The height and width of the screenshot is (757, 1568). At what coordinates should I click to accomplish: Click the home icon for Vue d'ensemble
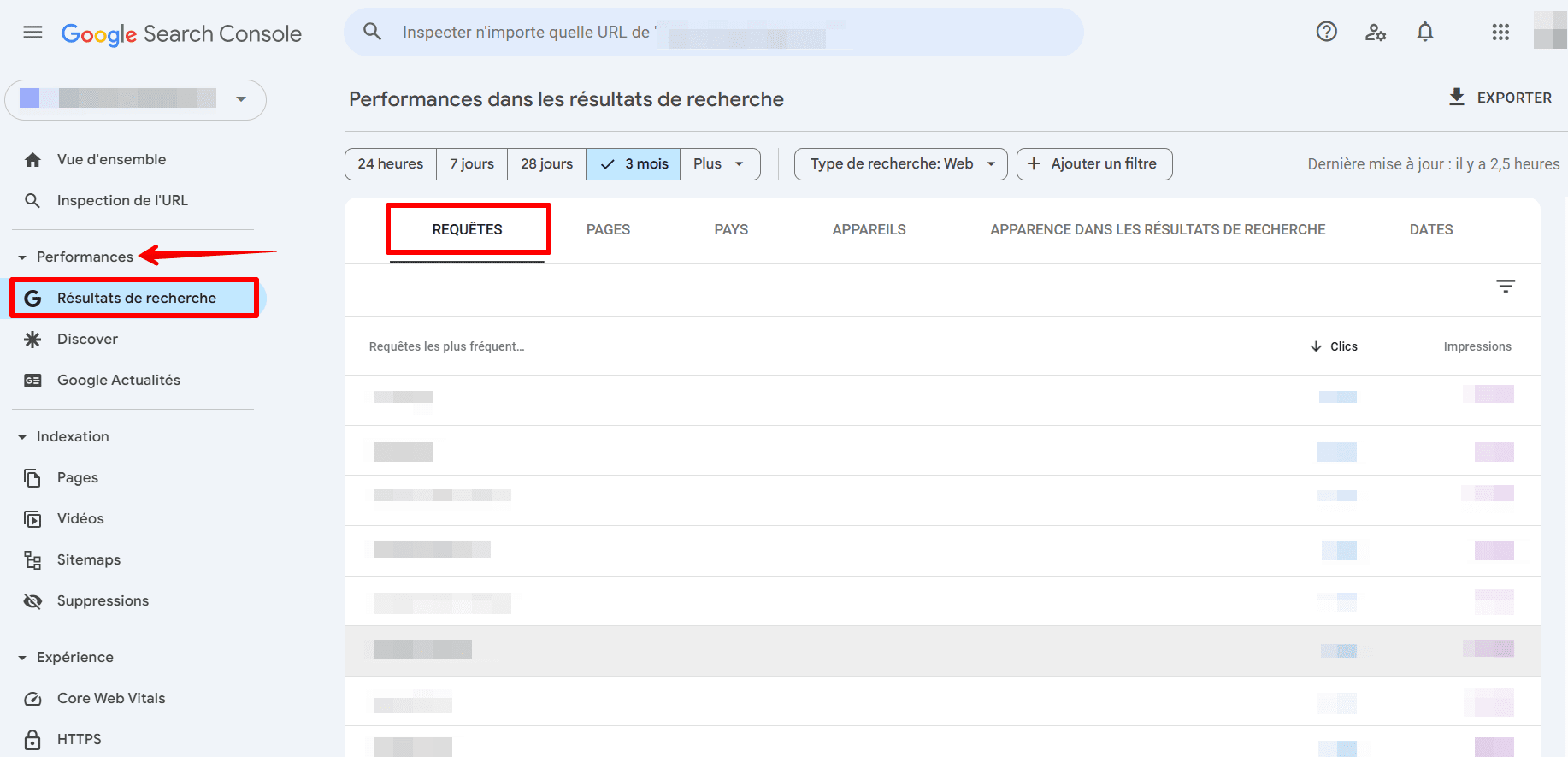coord(32,160)
